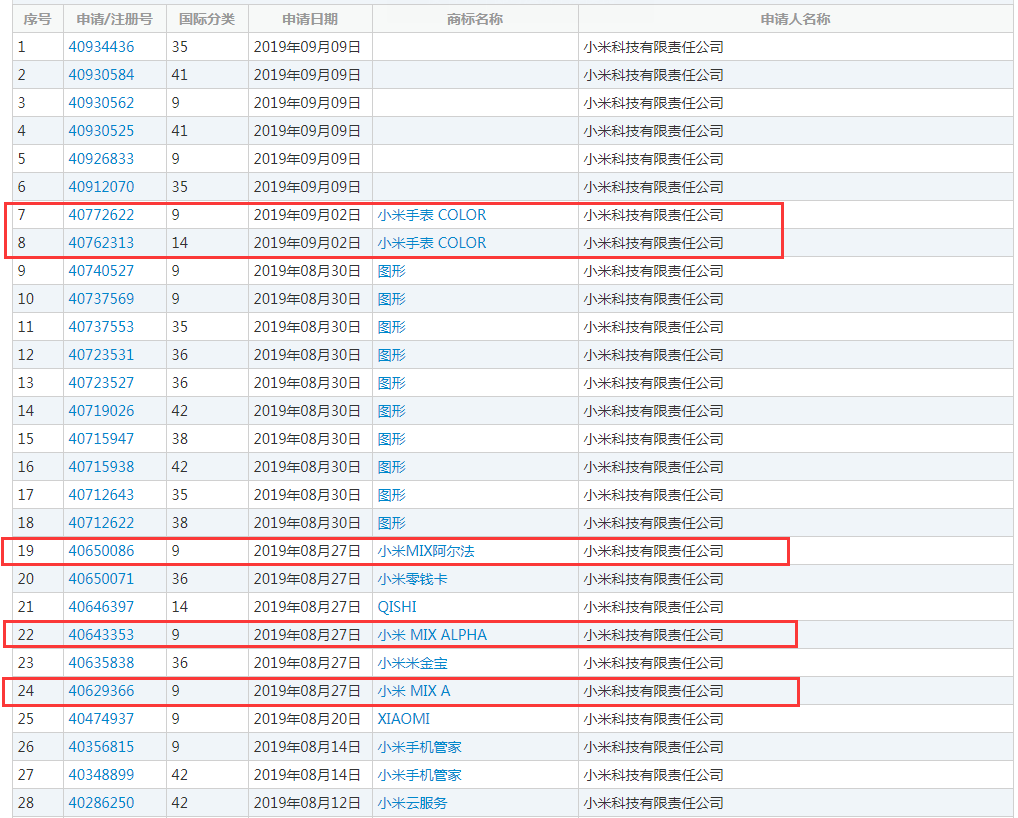
Task: Click the 序号 column header
Action: pyautogui.click(x=38, y=19)
